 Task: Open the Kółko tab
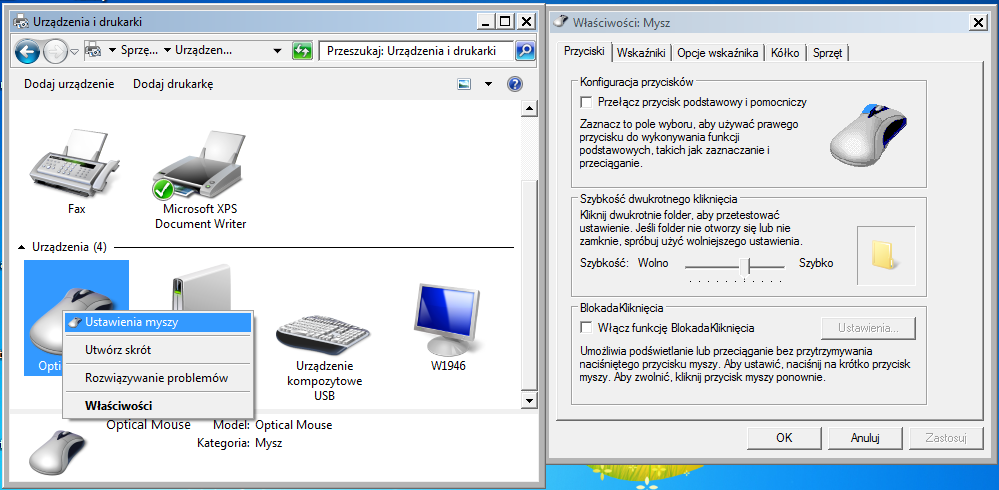pyautogui.click(x=785, y=53)
